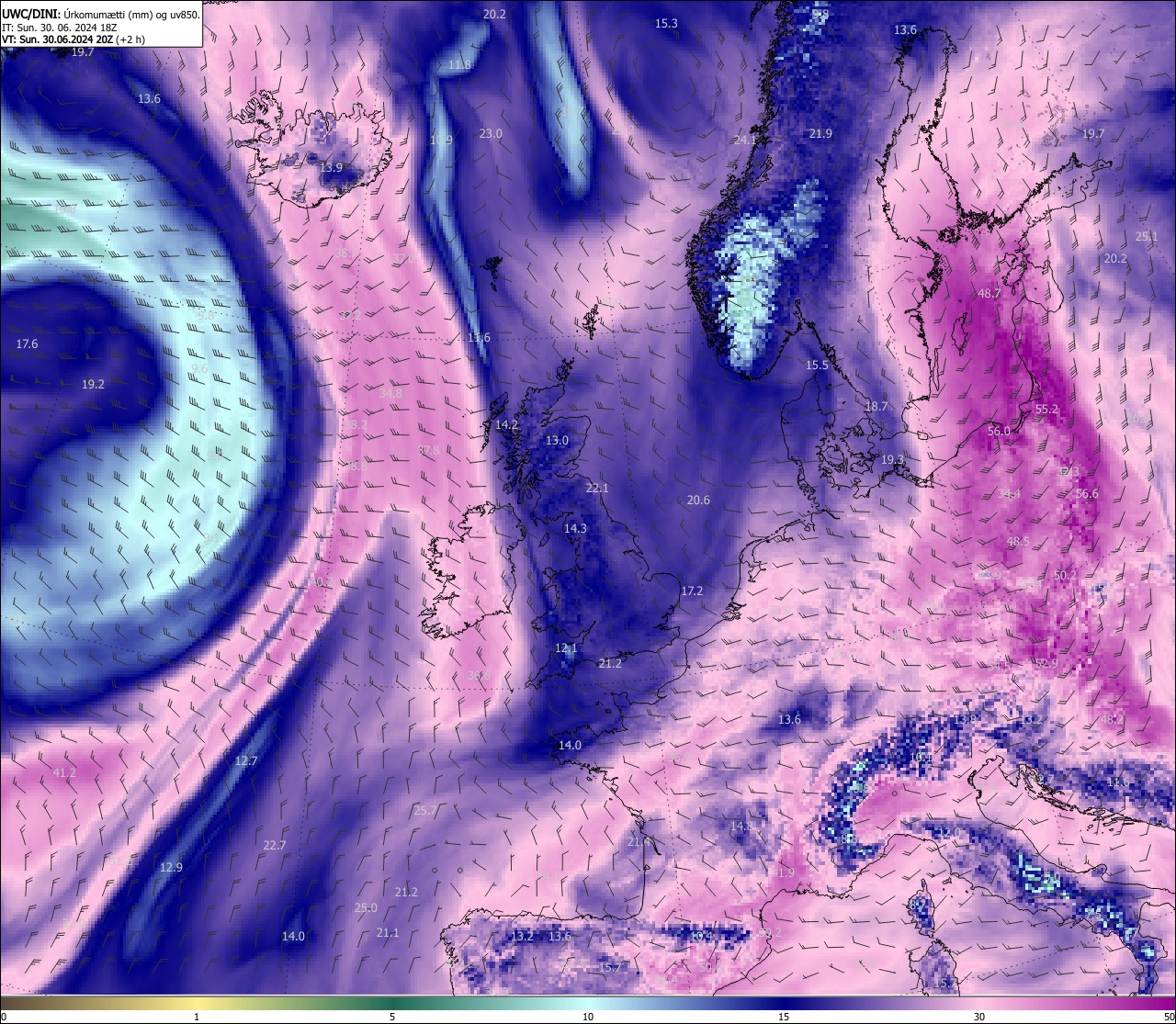Click the 19.2 value label
Screen dimensions: 1176x1024
coord(93,384)
